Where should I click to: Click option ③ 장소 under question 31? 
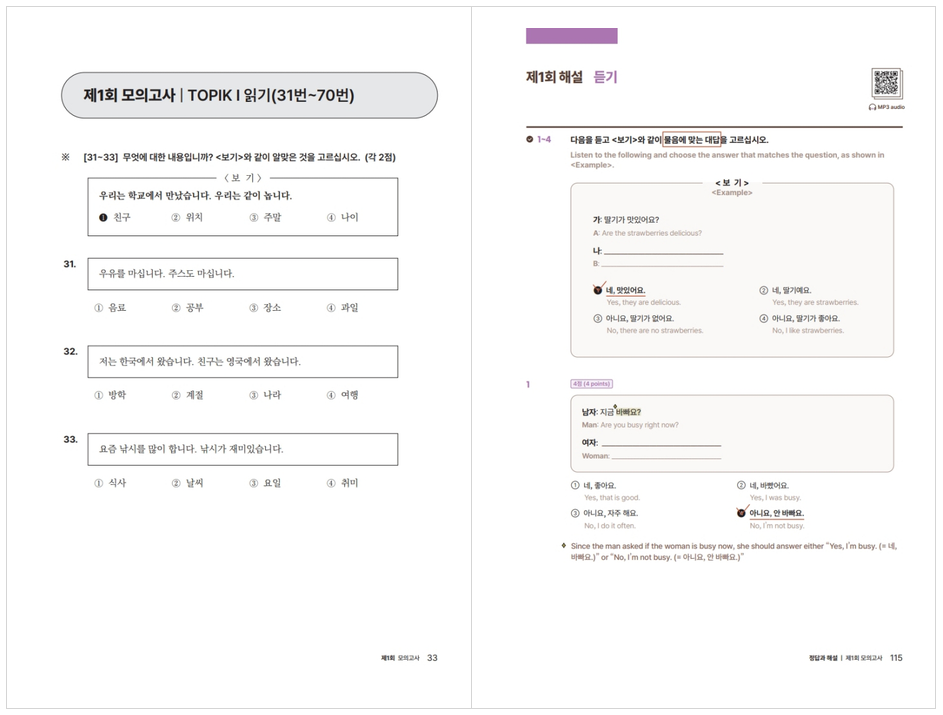click(x=265, y=308)
